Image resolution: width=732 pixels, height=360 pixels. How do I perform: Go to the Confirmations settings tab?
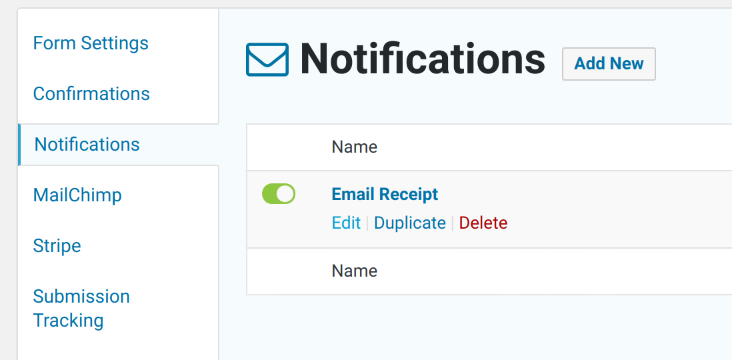coord(92,94)
